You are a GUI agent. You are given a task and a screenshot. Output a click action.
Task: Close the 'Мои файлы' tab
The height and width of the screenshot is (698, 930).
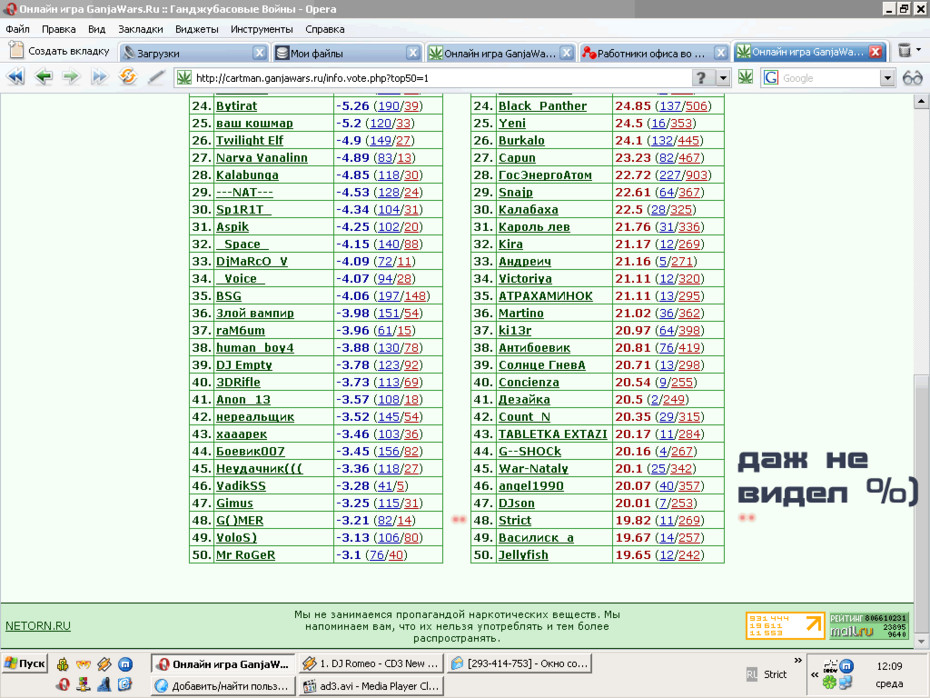(413, 53)
